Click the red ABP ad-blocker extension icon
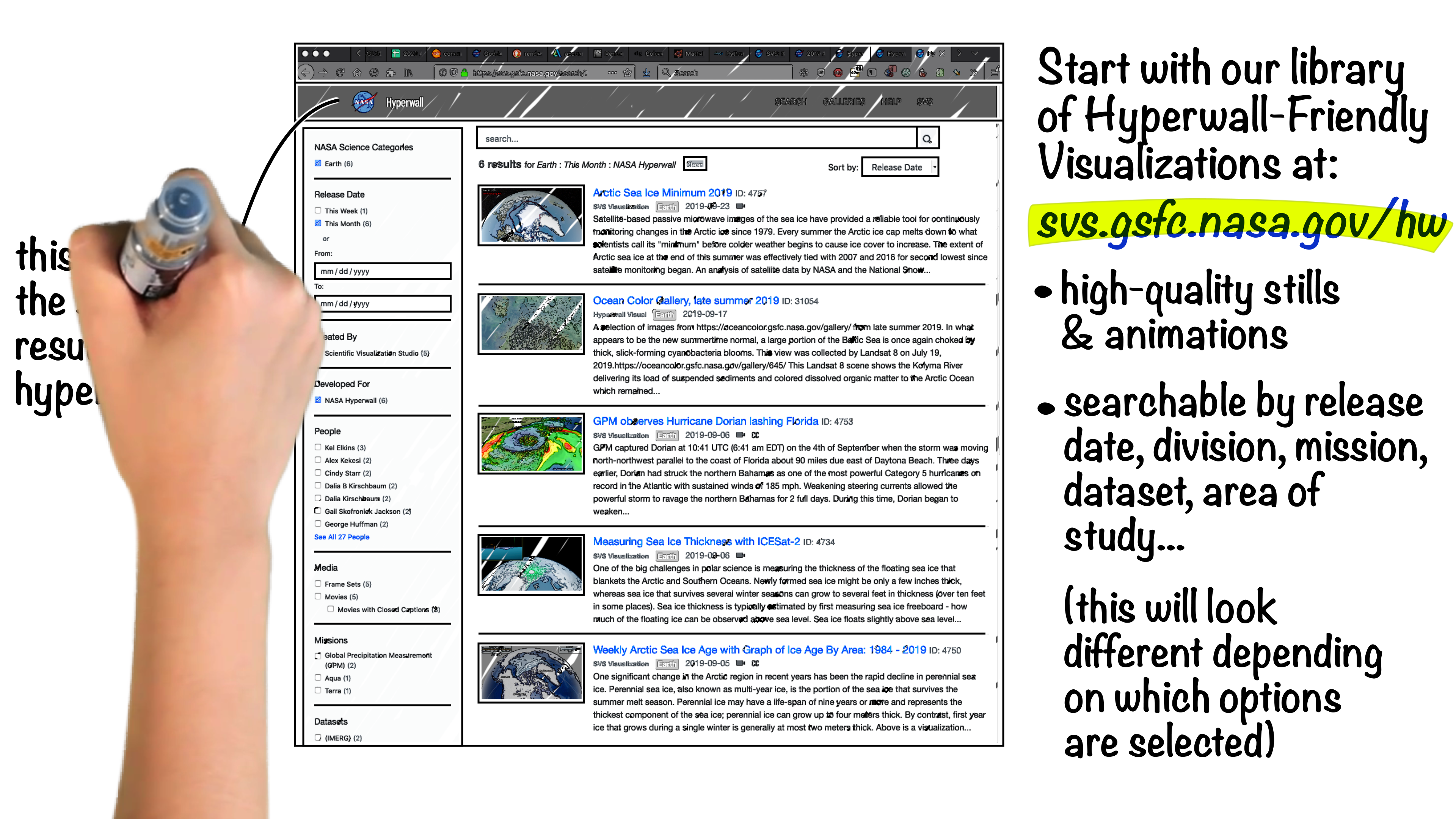Viewport: 1456px width, 819px height. 838,72
